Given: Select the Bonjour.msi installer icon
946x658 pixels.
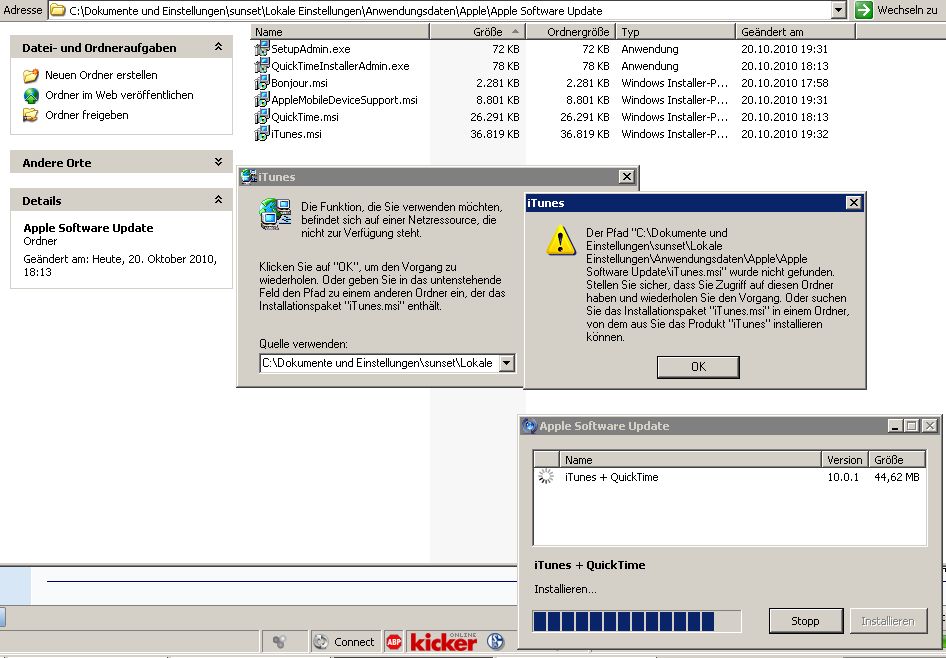Looking at the screenshot, I should coord(262,83).
